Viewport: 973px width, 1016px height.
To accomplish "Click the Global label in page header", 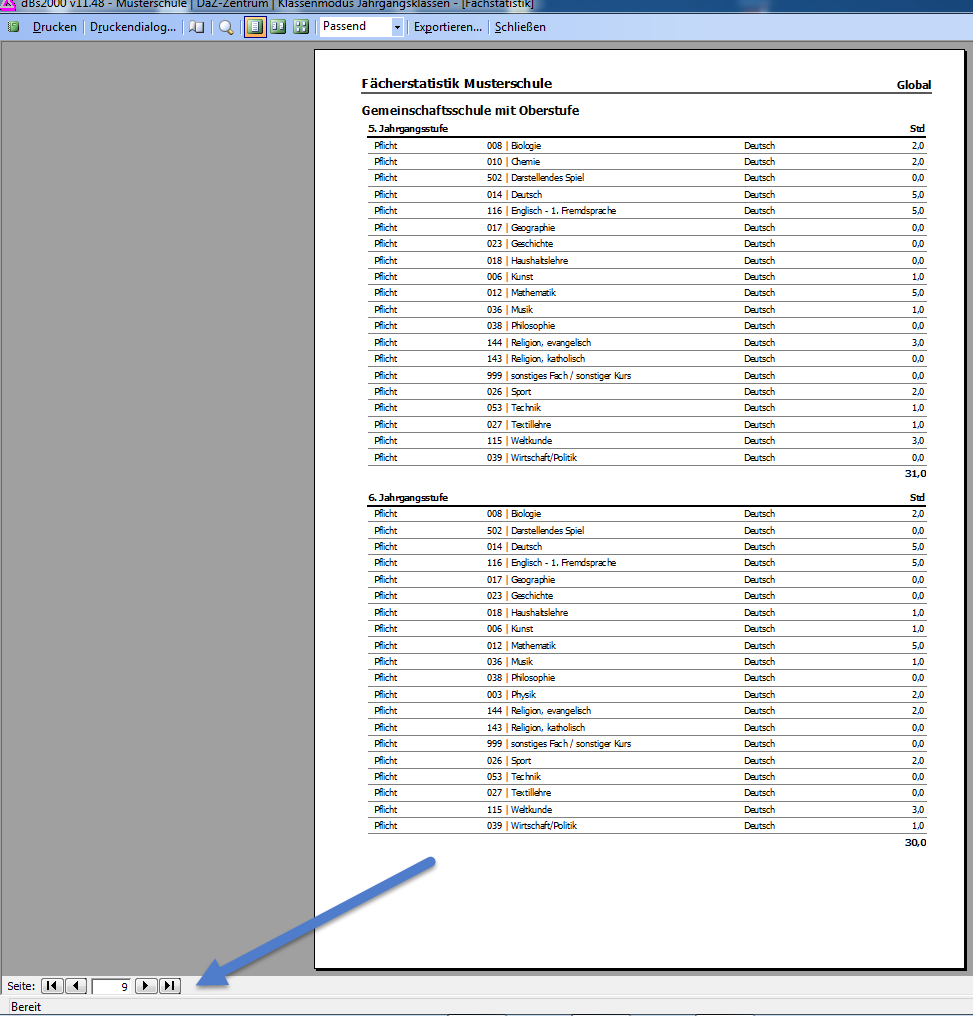I will [913, 85].
